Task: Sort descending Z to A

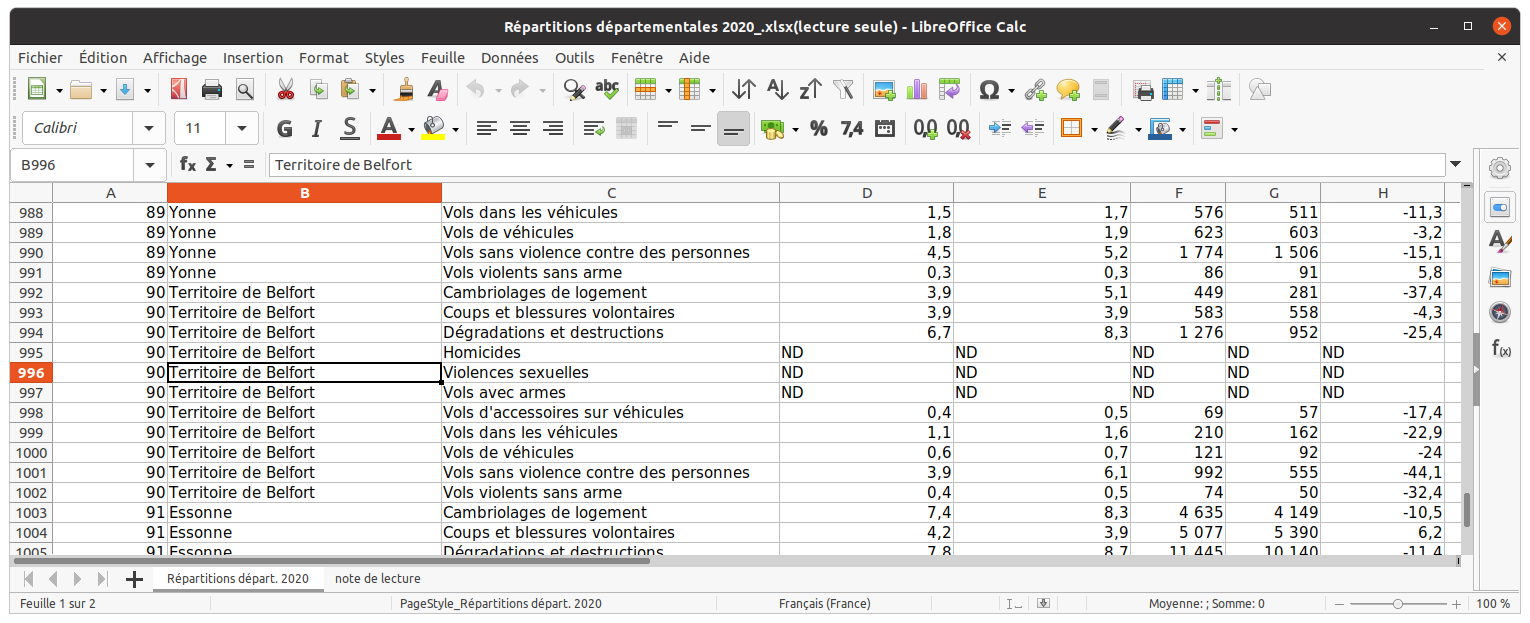Action: pyautogui.click(x=810, y=90)
